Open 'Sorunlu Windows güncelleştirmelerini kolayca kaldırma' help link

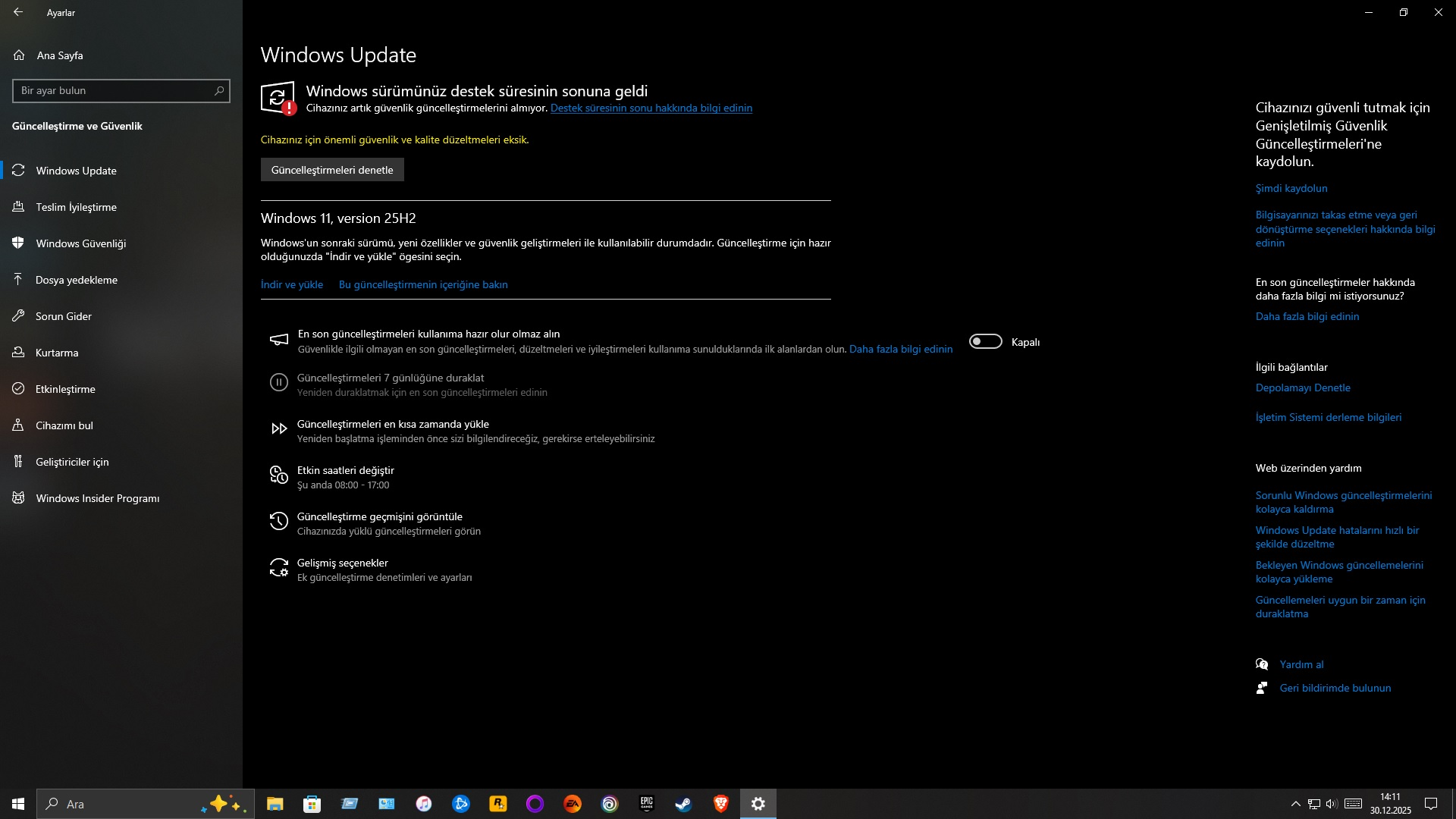tap(1344, 502)
